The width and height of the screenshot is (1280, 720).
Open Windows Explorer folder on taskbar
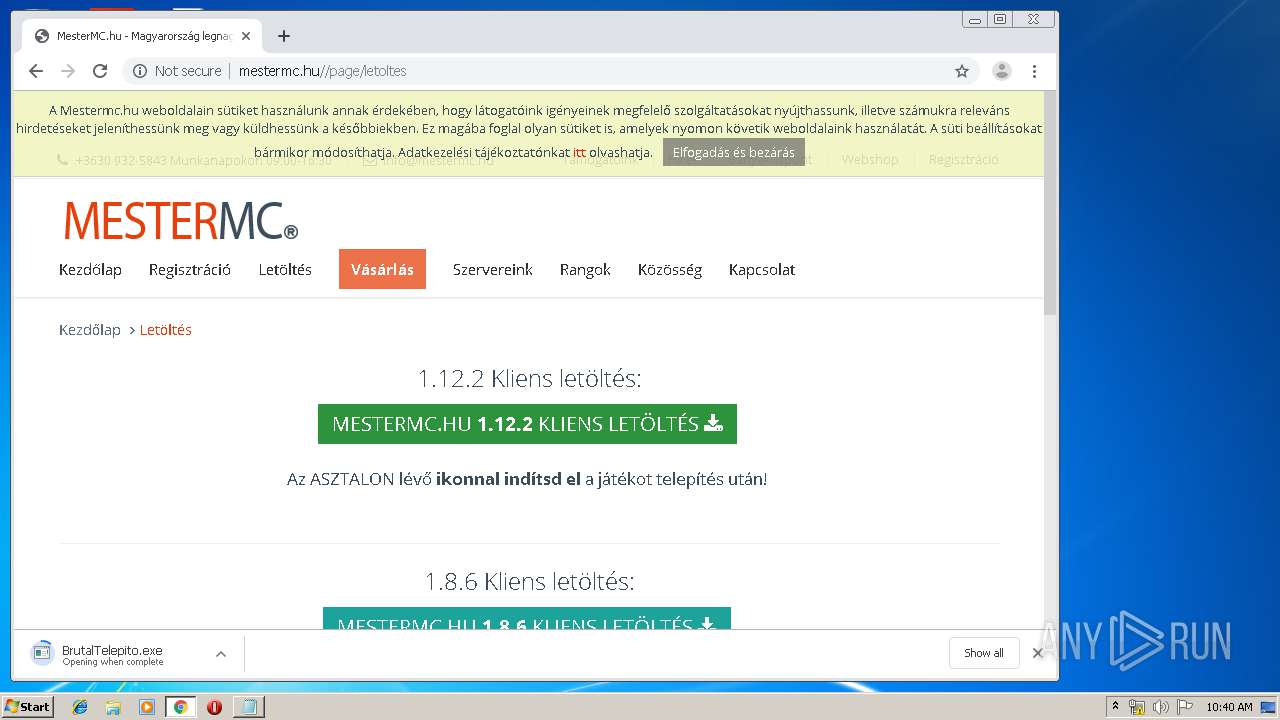113,707
